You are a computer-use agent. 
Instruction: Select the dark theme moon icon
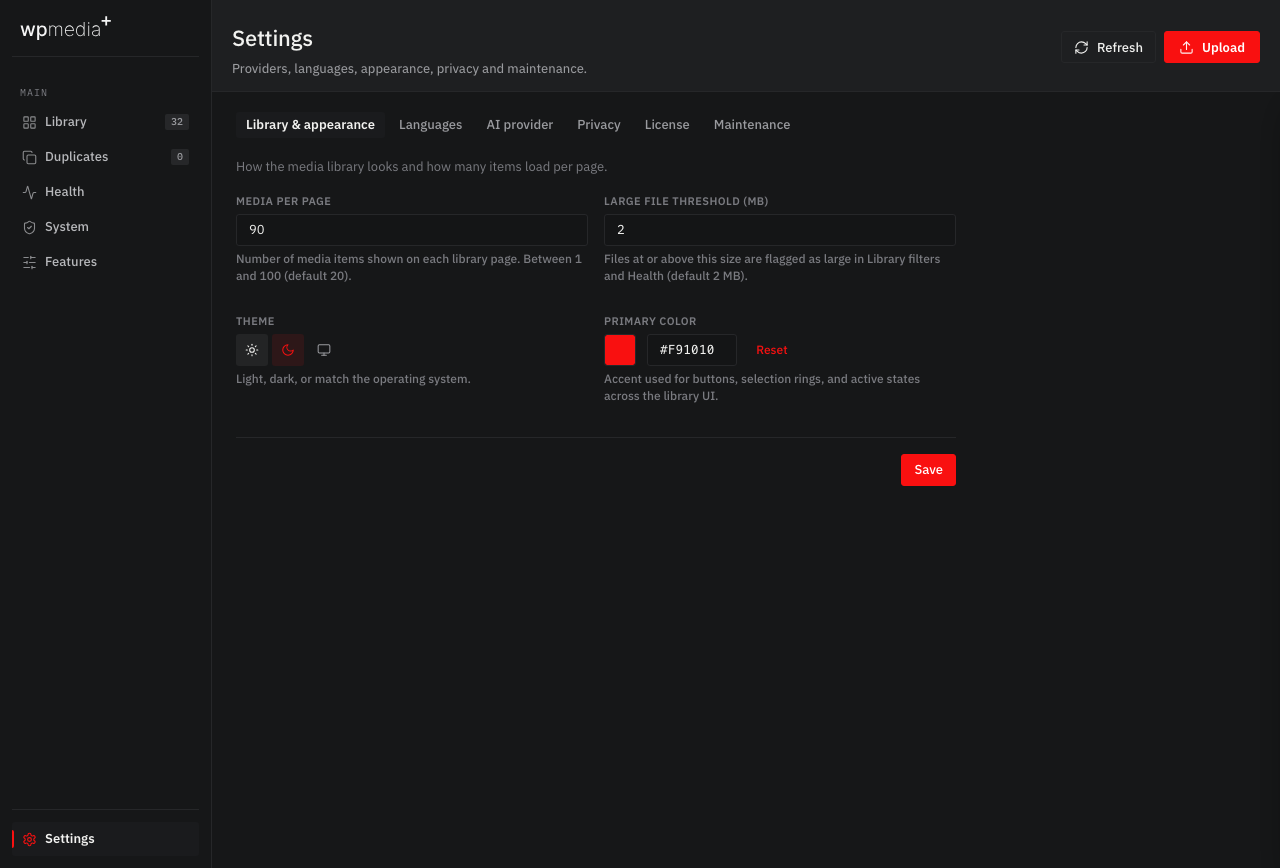[x=288, y=350]
